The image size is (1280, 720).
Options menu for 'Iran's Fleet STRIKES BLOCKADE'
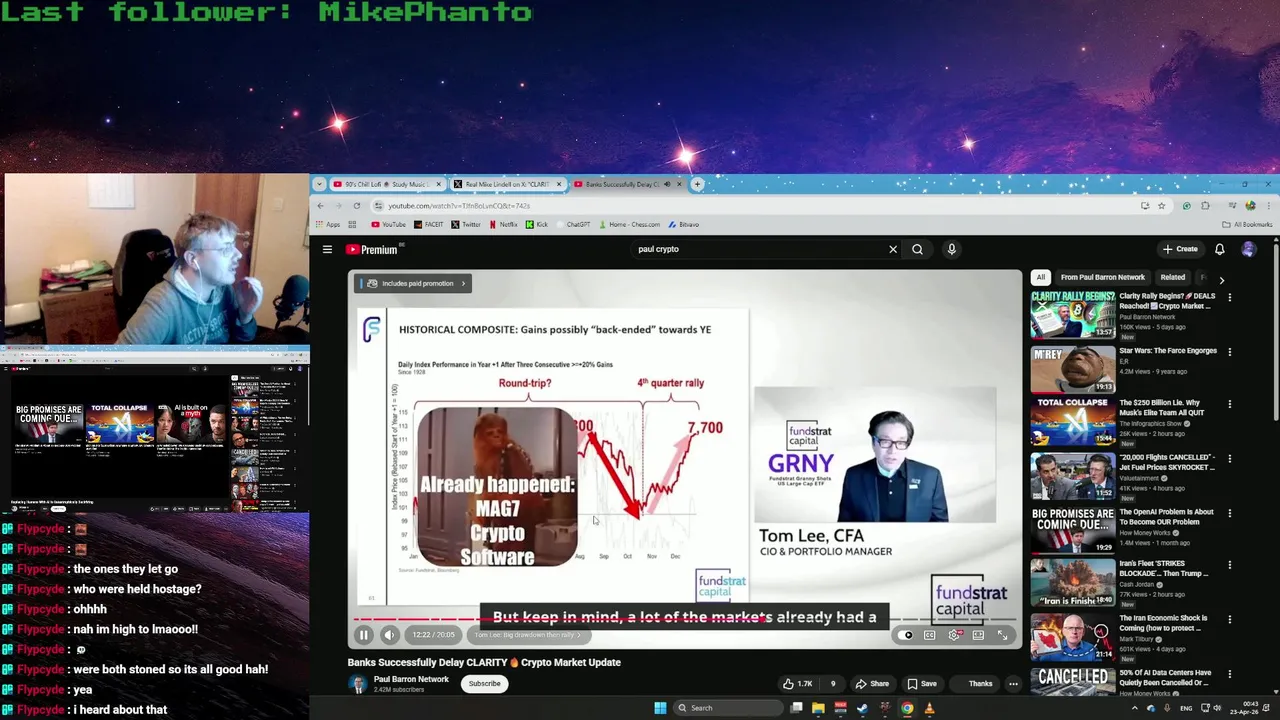click(1229, 566)
